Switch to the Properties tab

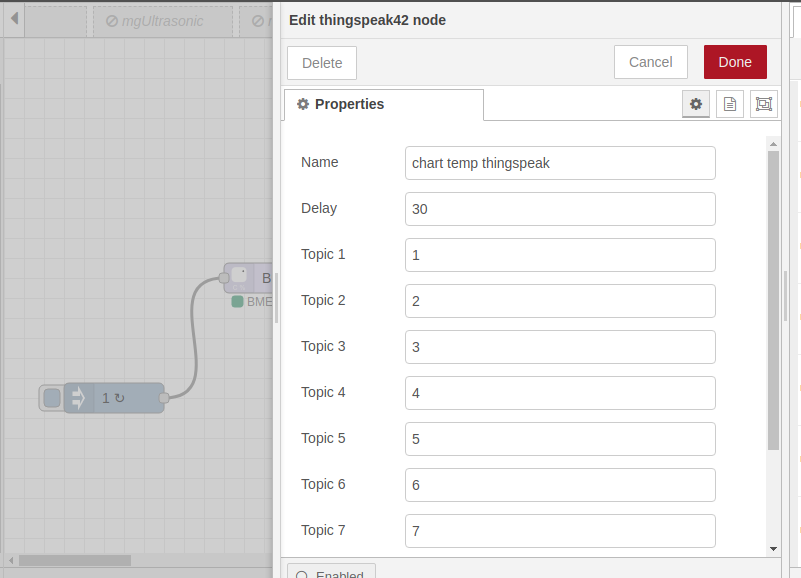[384, 104]
